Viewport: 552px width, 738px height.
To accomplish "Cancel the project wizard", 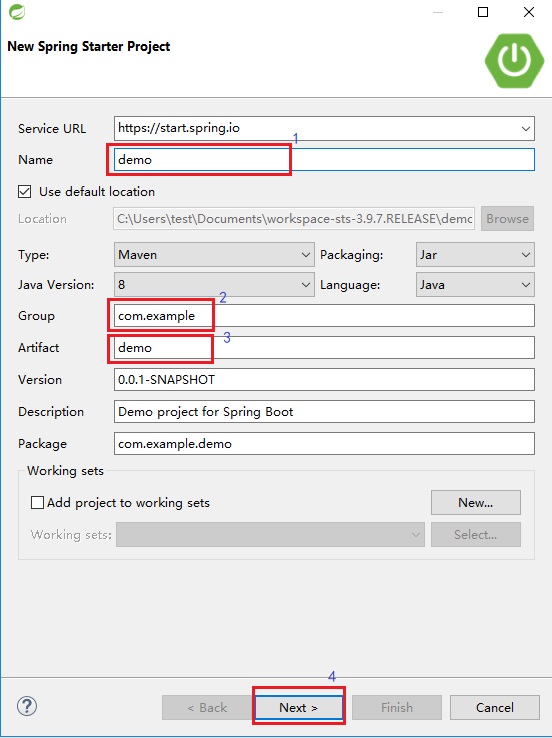I will coord(495,707).
